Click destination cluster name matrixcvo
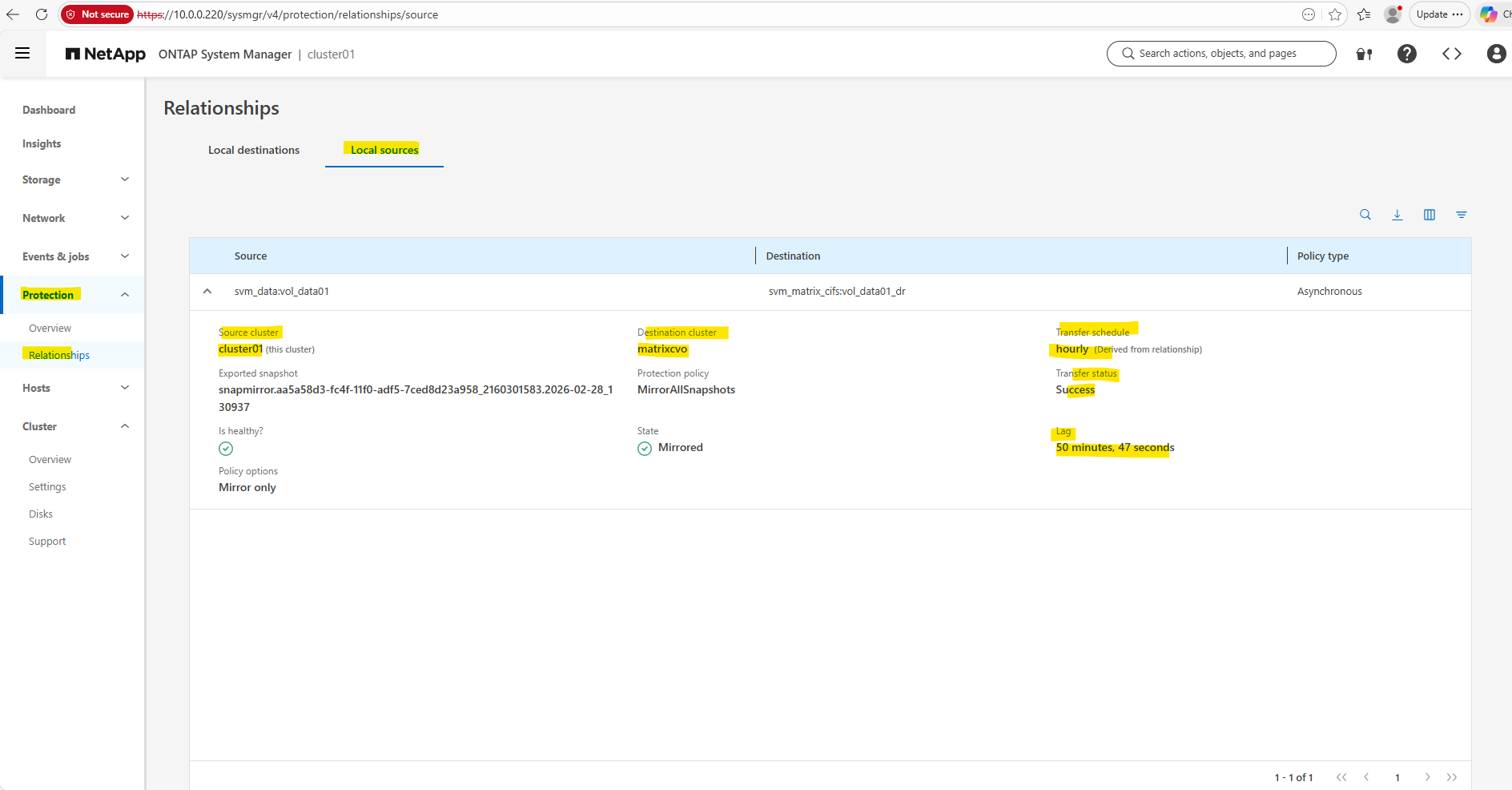The width and height of the screenshot is (1512, 790). pyautogui.click(x=662, y=349)
